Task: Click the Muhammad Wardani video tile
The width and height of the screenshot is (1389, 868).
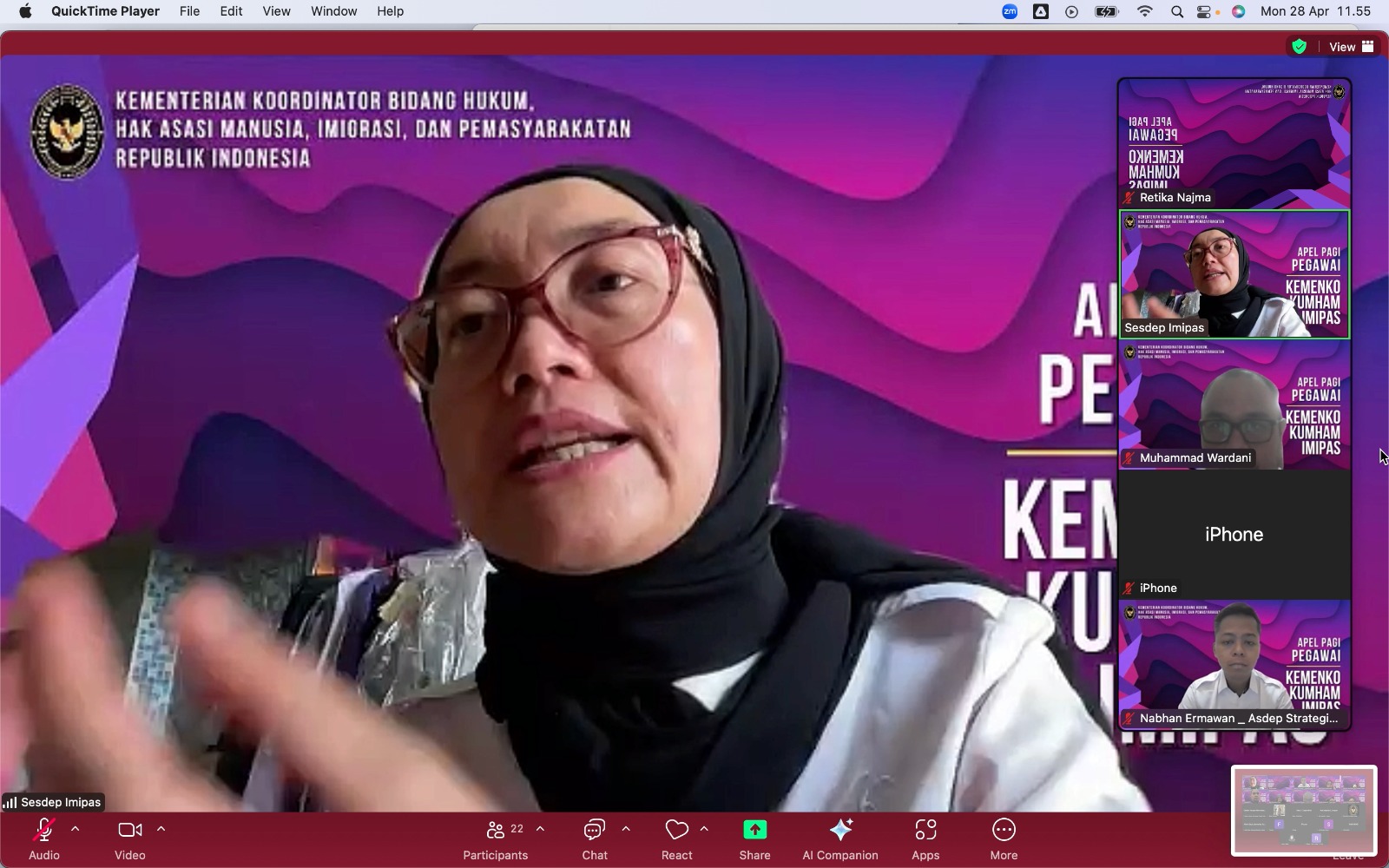Action: pos(1234,404)
